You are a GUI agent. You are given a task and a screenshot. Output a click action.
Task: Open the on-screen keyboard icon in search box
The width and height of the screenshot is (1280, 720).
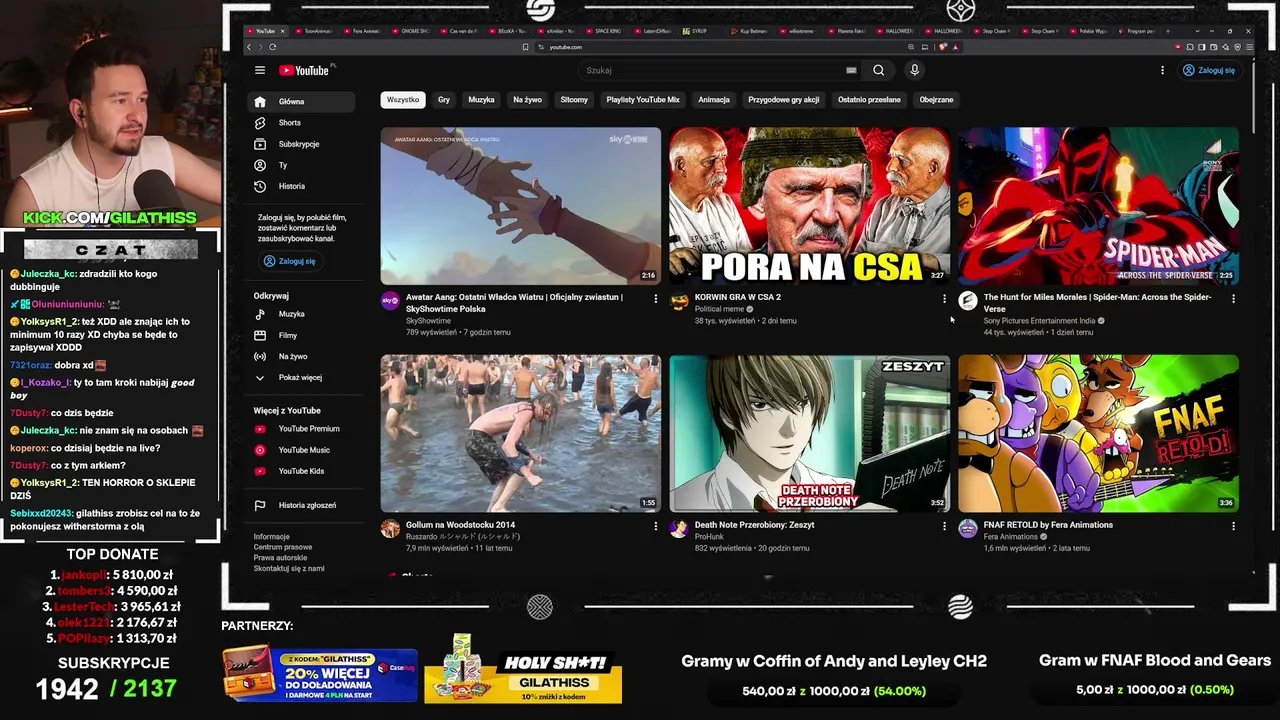(851, 70)
